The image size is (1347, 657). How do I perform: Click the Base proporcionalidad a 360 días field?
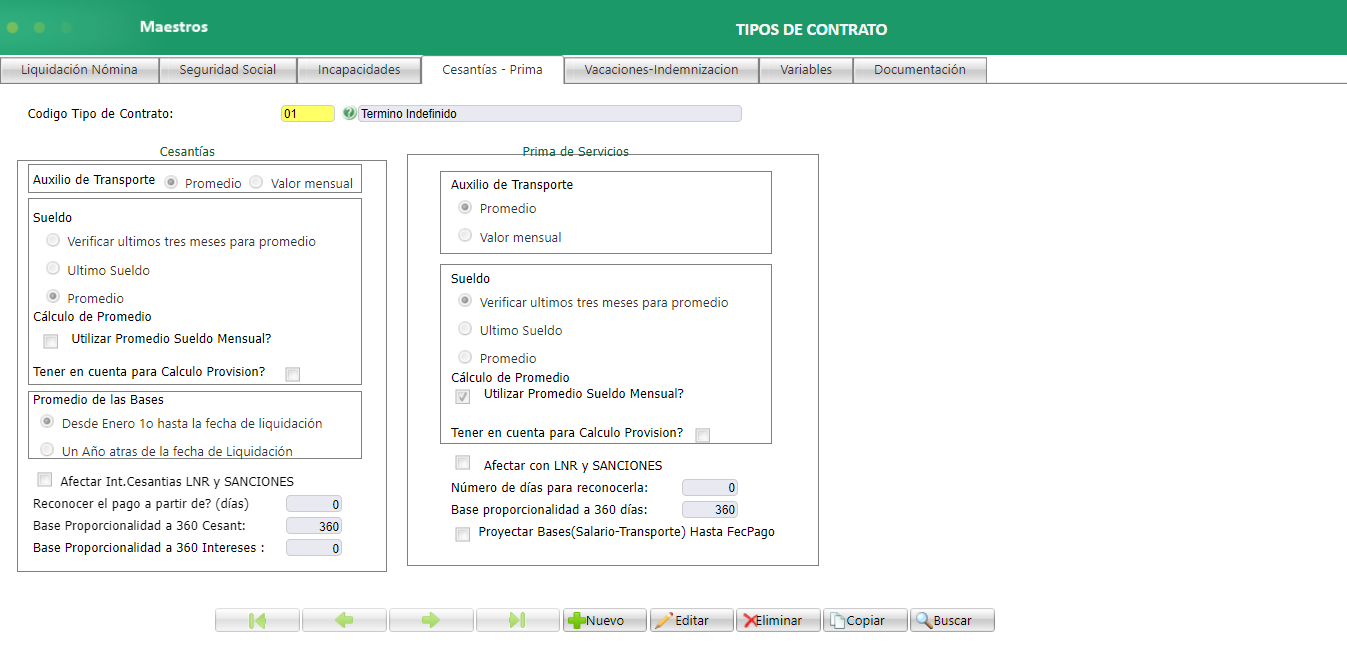coord(710,509)
